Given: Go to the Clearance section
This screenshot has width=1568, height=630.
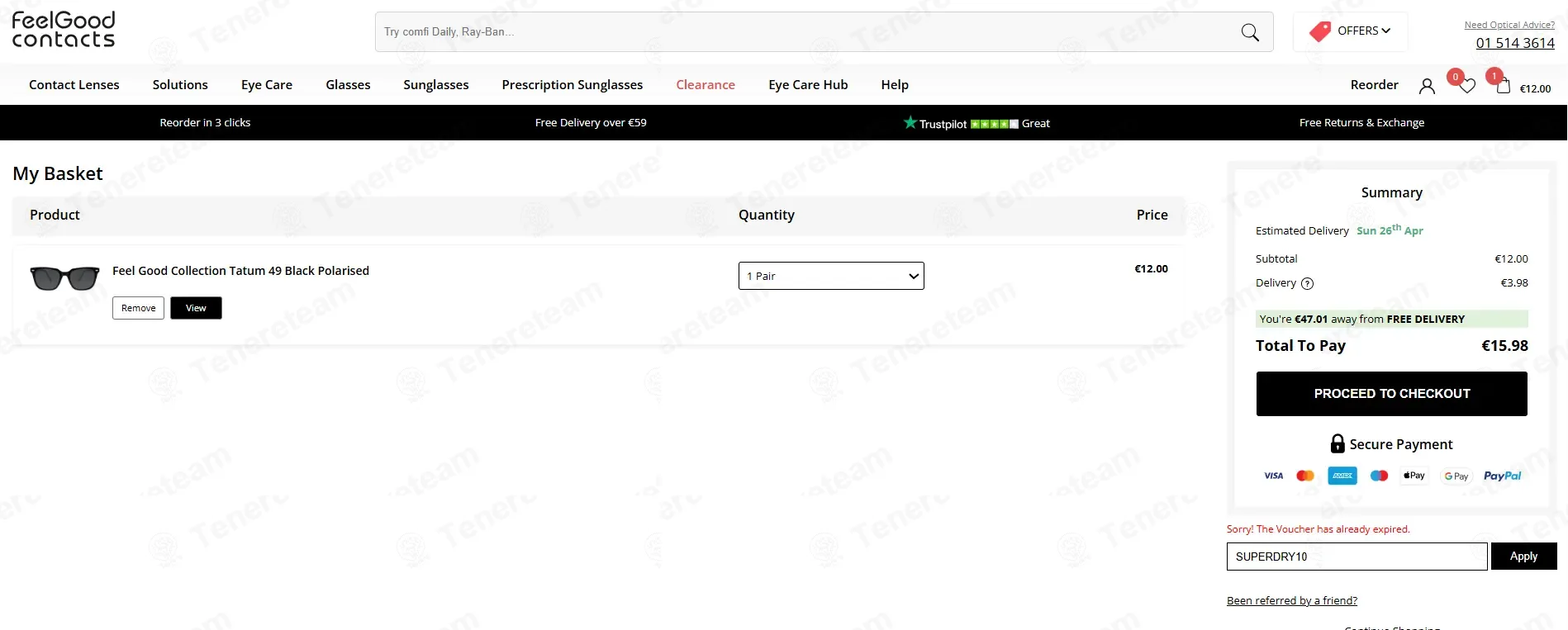Looking at the screenshot, I should pos(706,84).
